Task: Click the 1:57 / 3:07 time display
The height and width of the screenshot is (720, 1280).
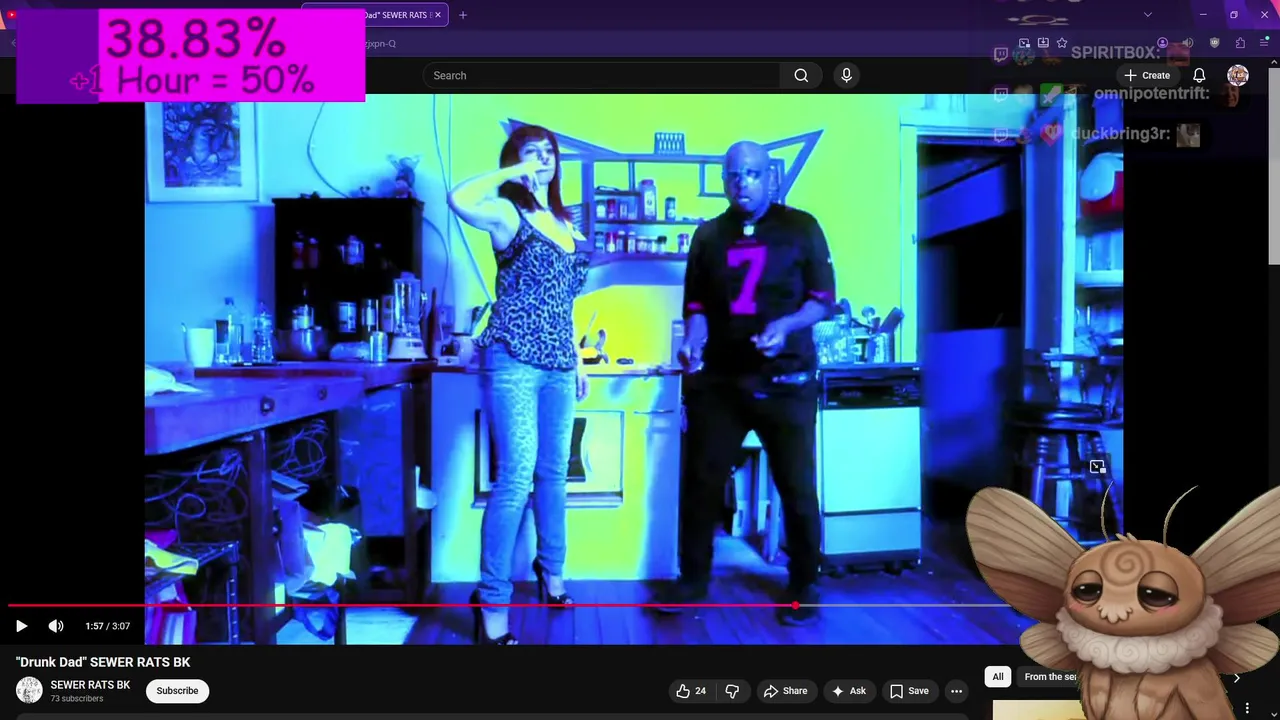Action: [x=108, y=626]
